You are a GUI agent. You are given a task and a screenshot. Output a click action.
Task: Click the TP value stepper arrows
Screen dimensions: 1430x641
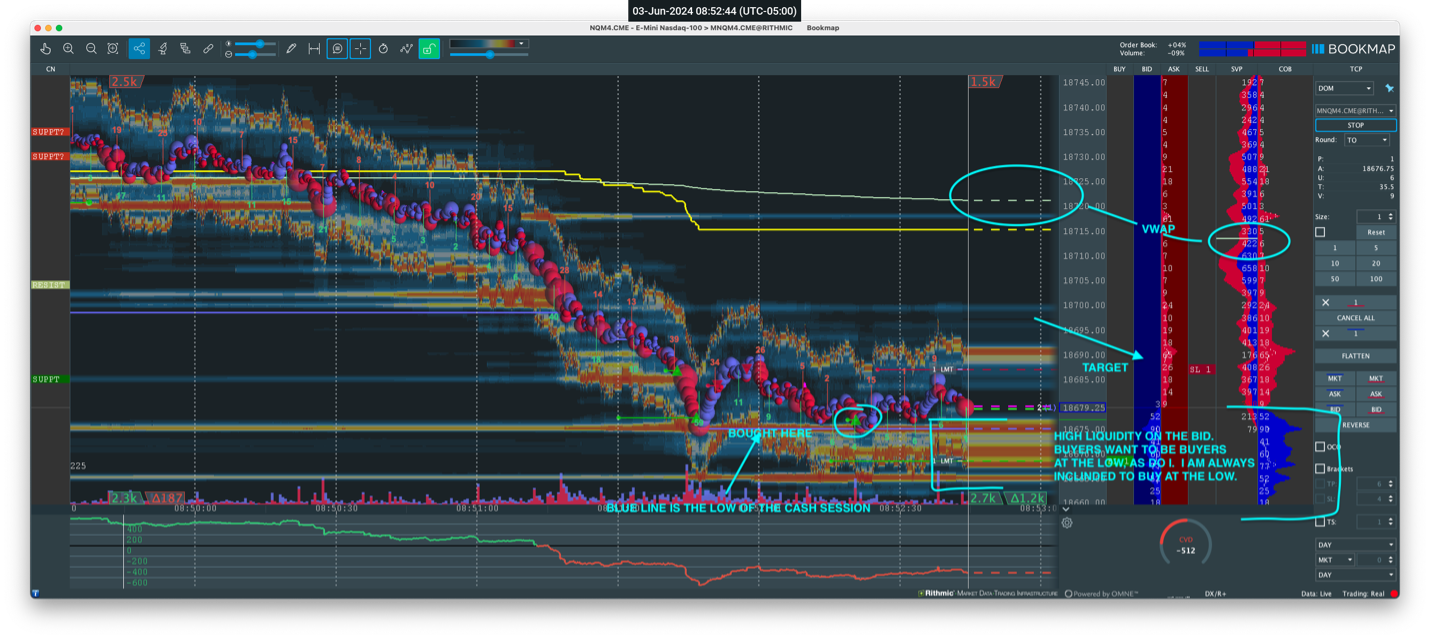(1390, 484)
